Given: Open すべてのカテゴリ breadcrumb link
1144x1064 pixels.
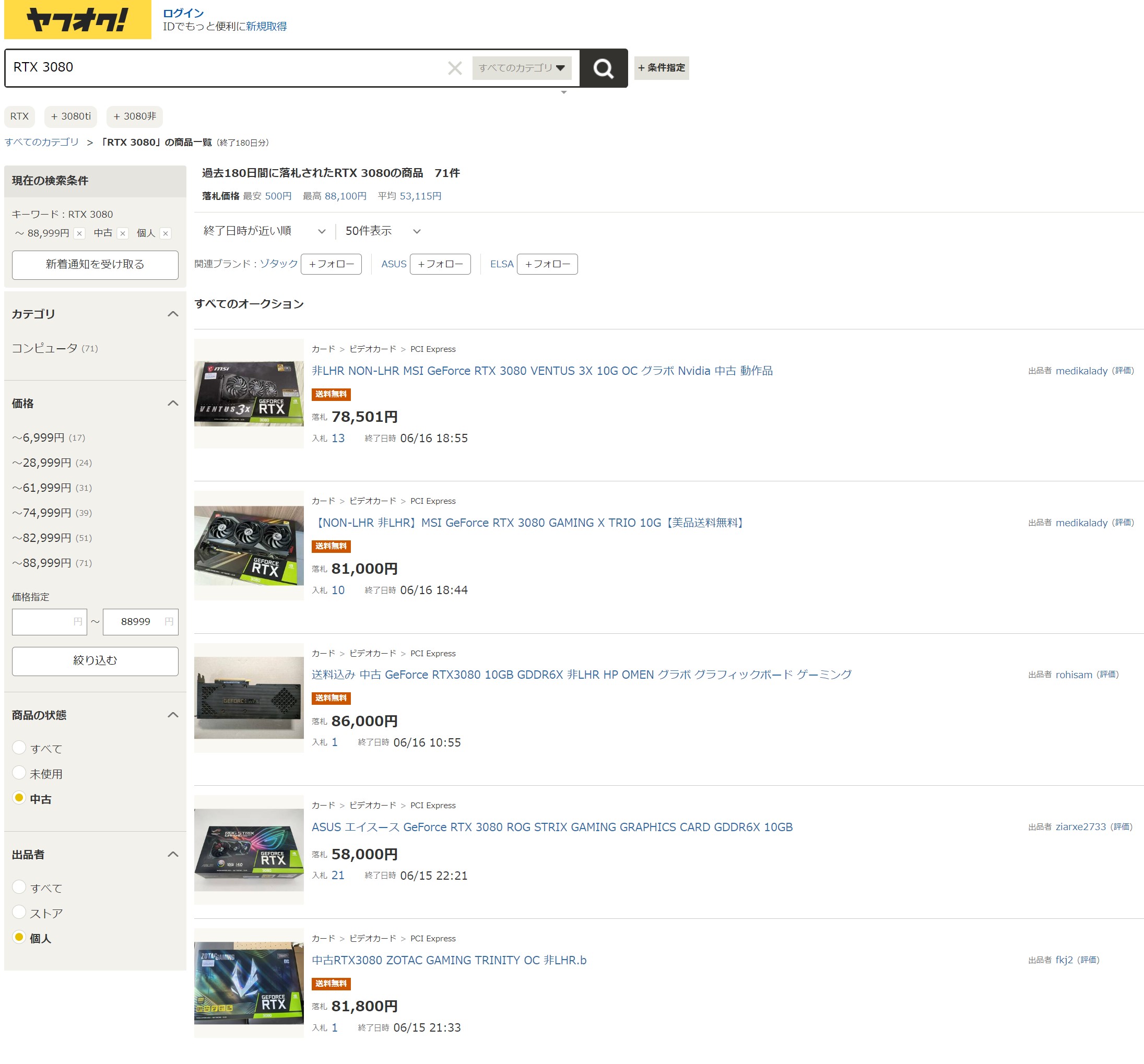Looking at the screenshot, I should [41, 142].
